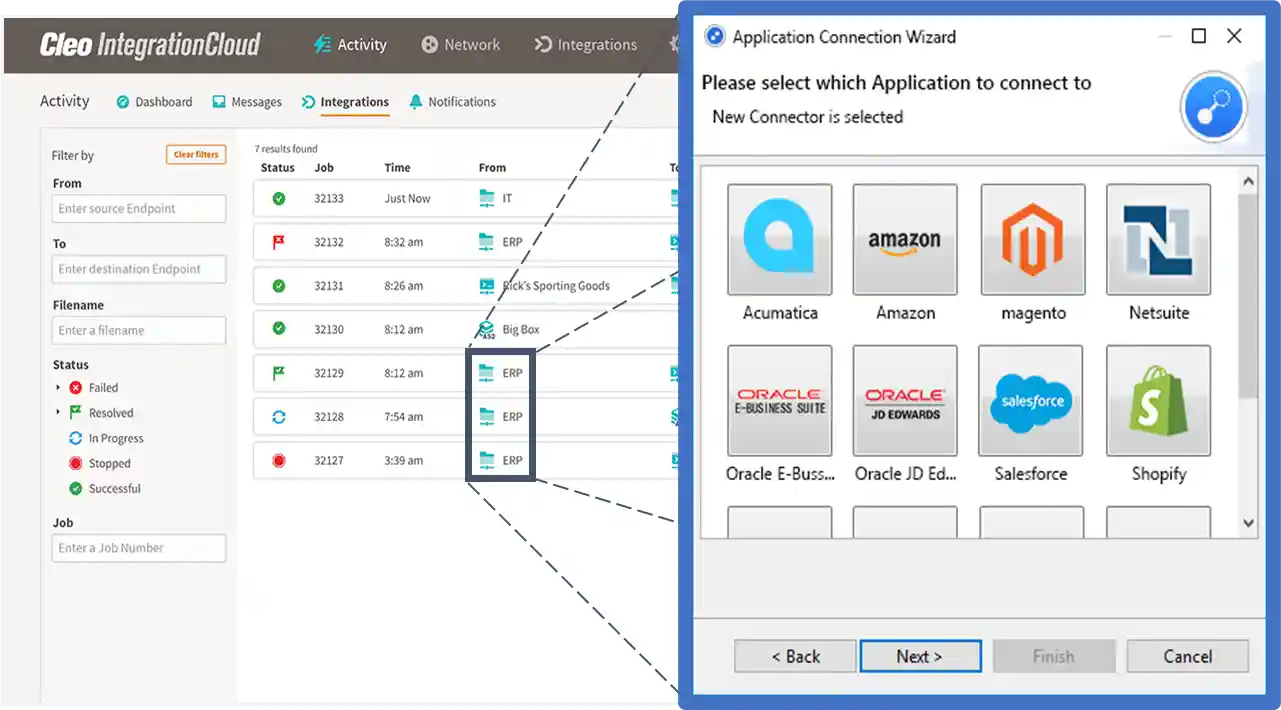Viewport: 1281px width, 710px height.
Task: Click the Clear filters button
Action: click(197, 155)
